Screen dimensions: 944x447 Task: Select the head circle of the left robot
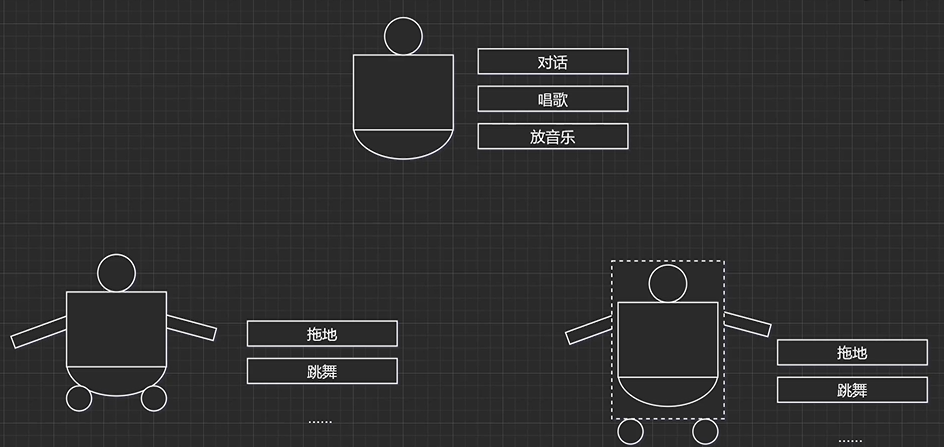116,273
